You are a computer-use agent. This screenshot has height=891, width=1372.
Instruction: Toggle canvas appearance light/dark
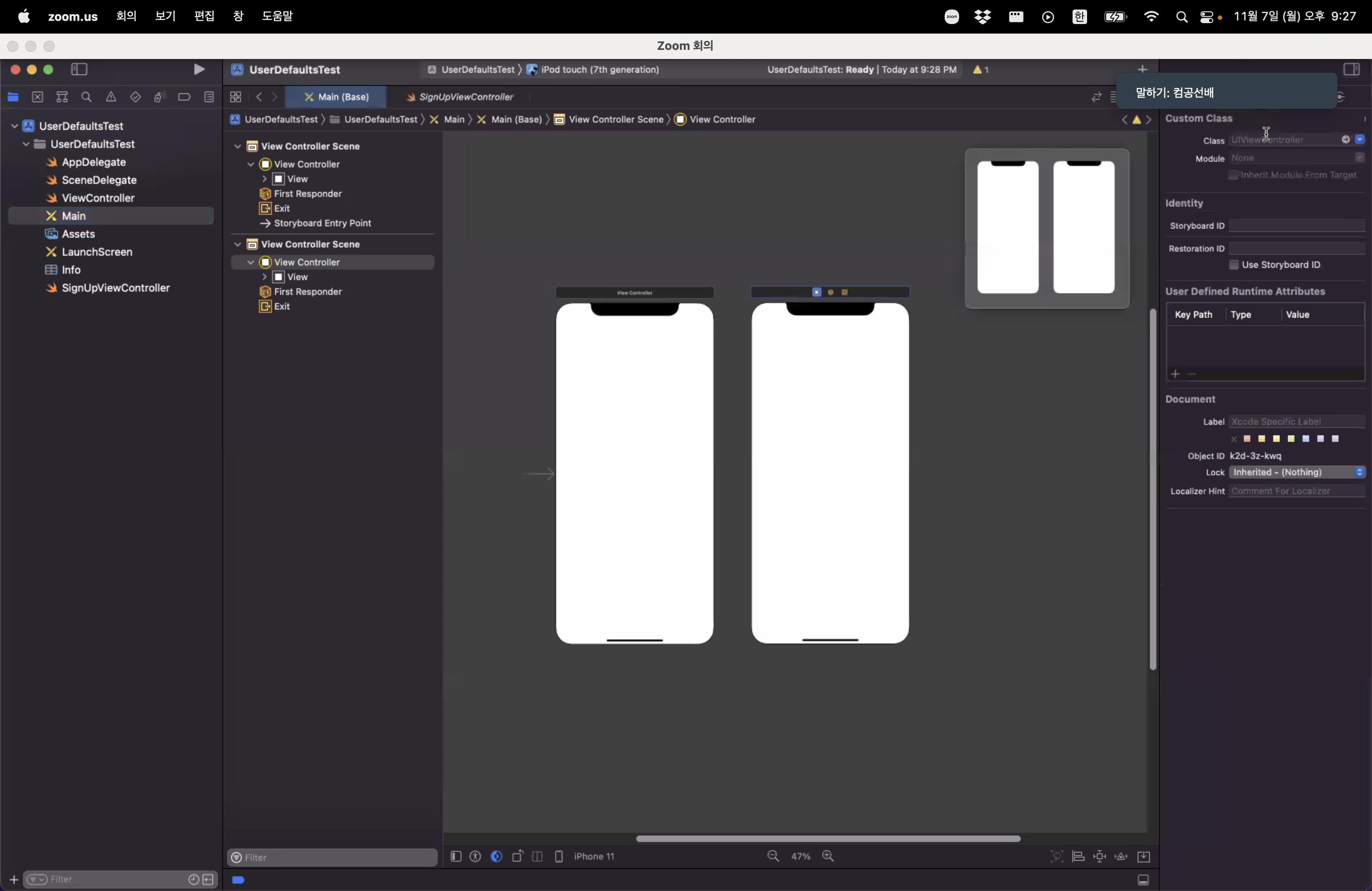[x=496, y=857]
